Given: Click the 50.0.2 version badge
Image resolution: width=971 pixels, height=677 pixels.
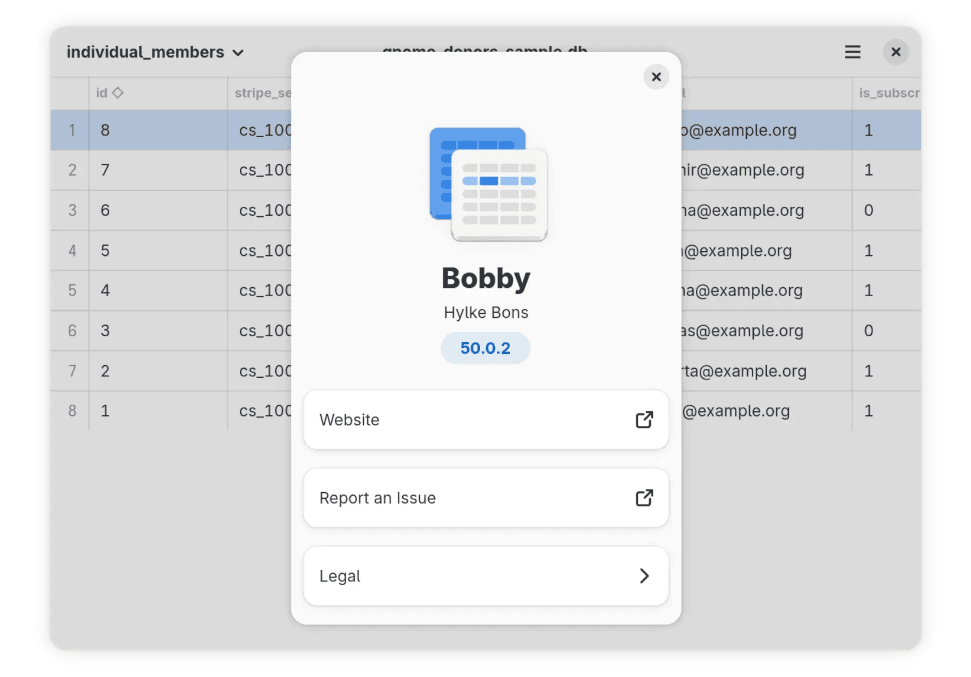Looking at the screenshot, I should click(486, 348).
